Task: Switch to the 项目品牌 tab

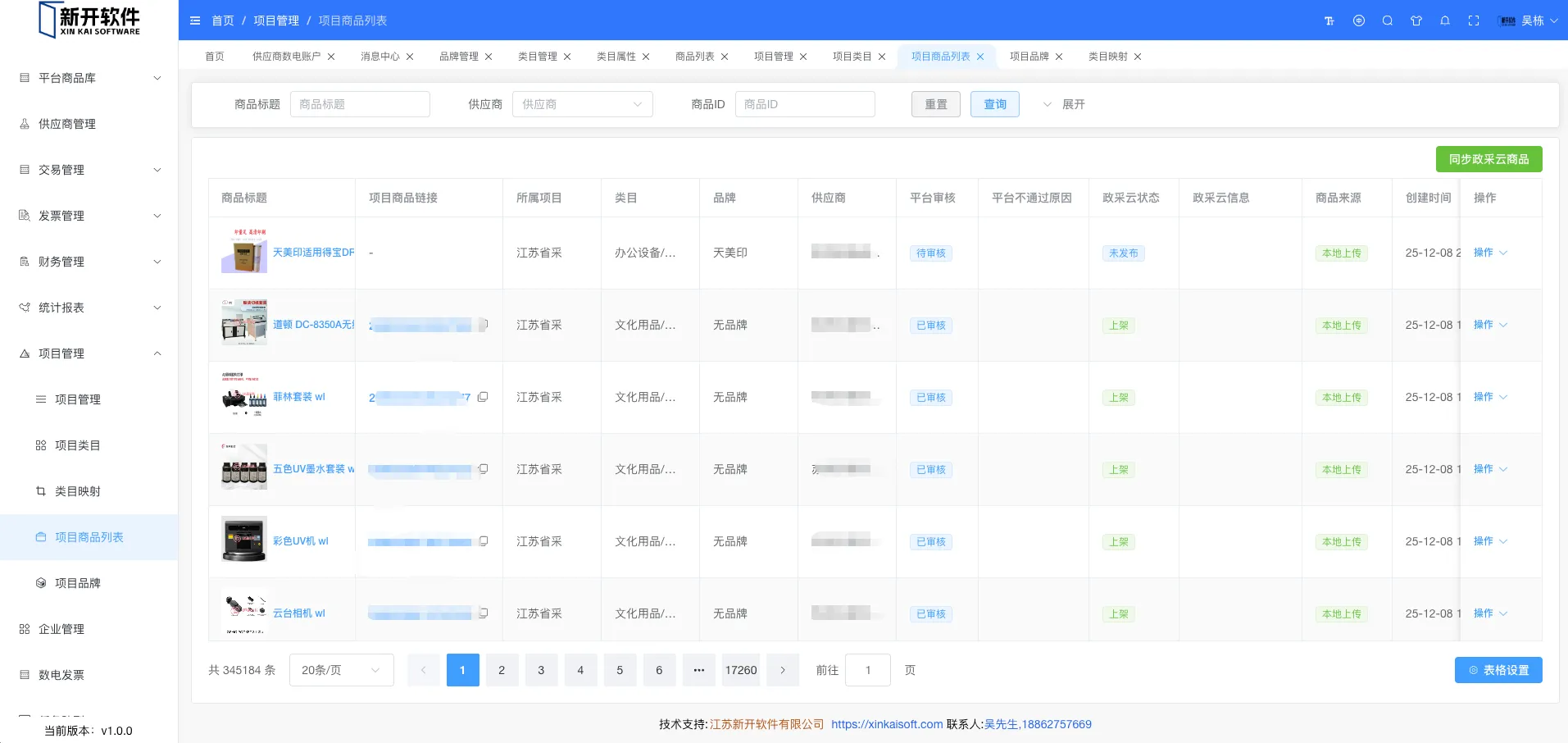Action: [1029, 57]
